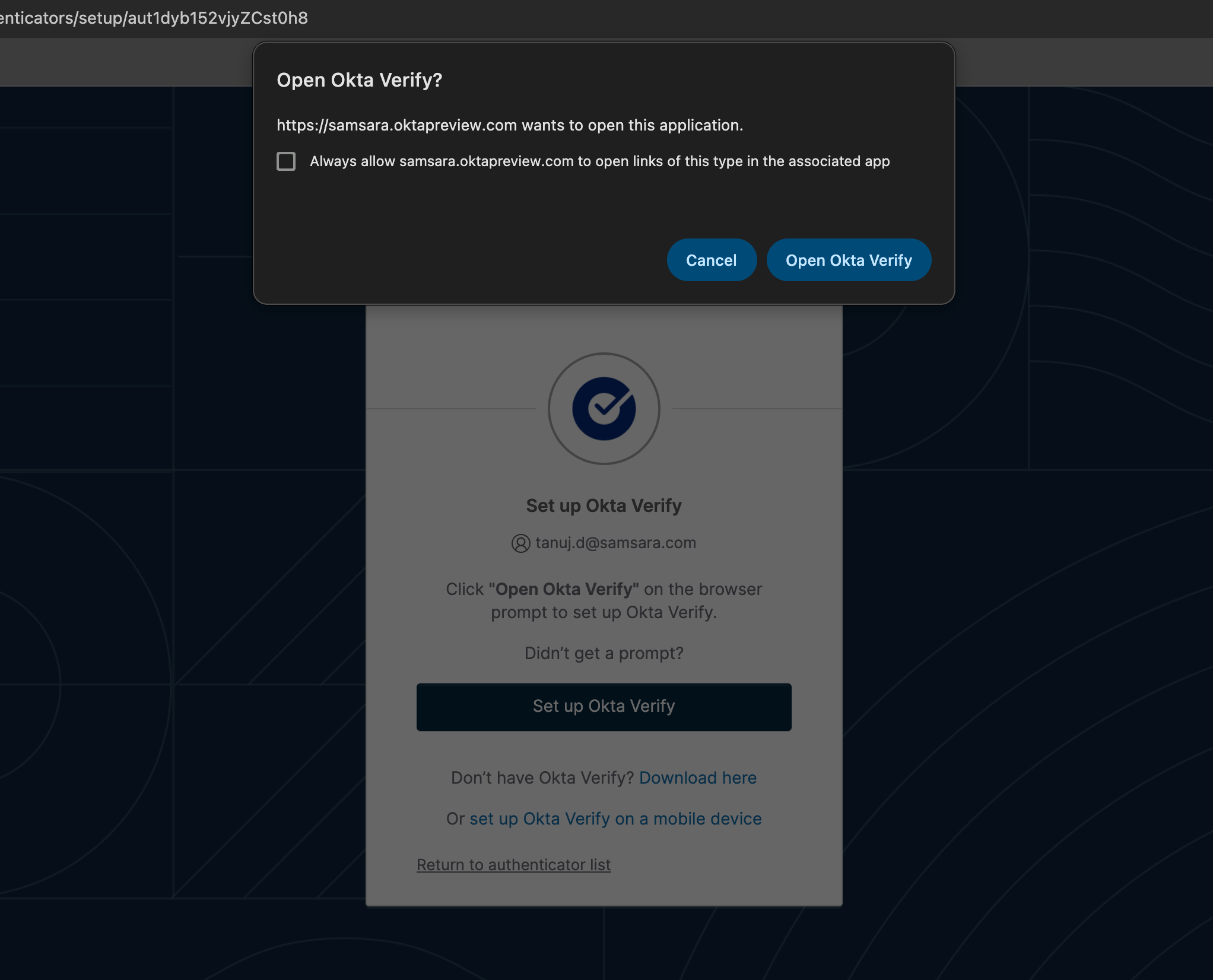The width and height of the screenshot is (1213, 980).
Task: Select the tanuj.d@samsara.com email text
Action: pos(615,543)
